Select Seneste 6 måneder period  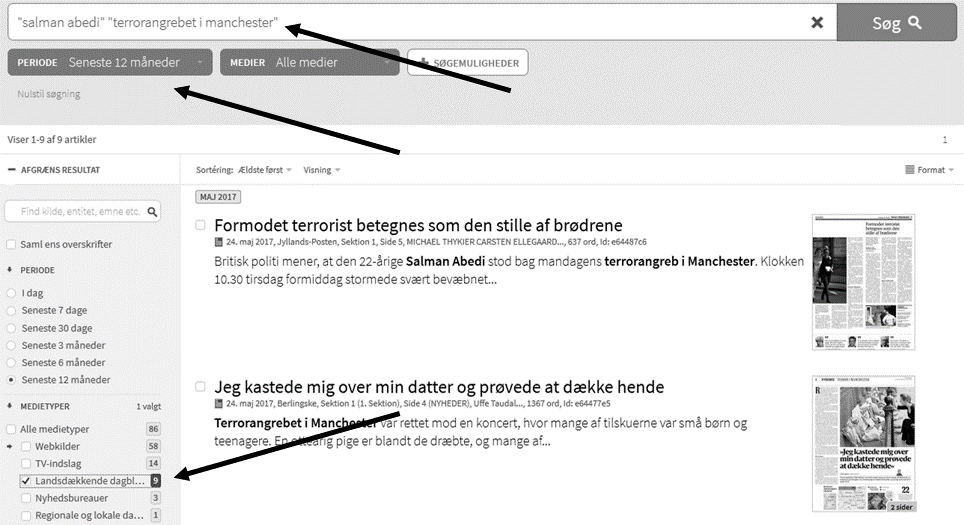(11, 363)
